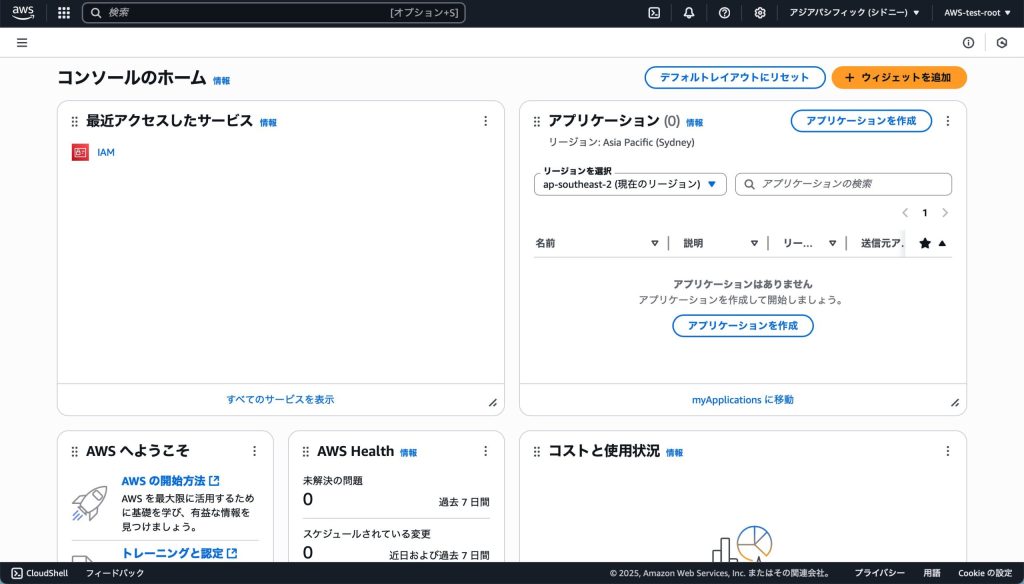
Task: Click フィードバック in the footer
Action: pyautogui.click(x=115, y=573)
